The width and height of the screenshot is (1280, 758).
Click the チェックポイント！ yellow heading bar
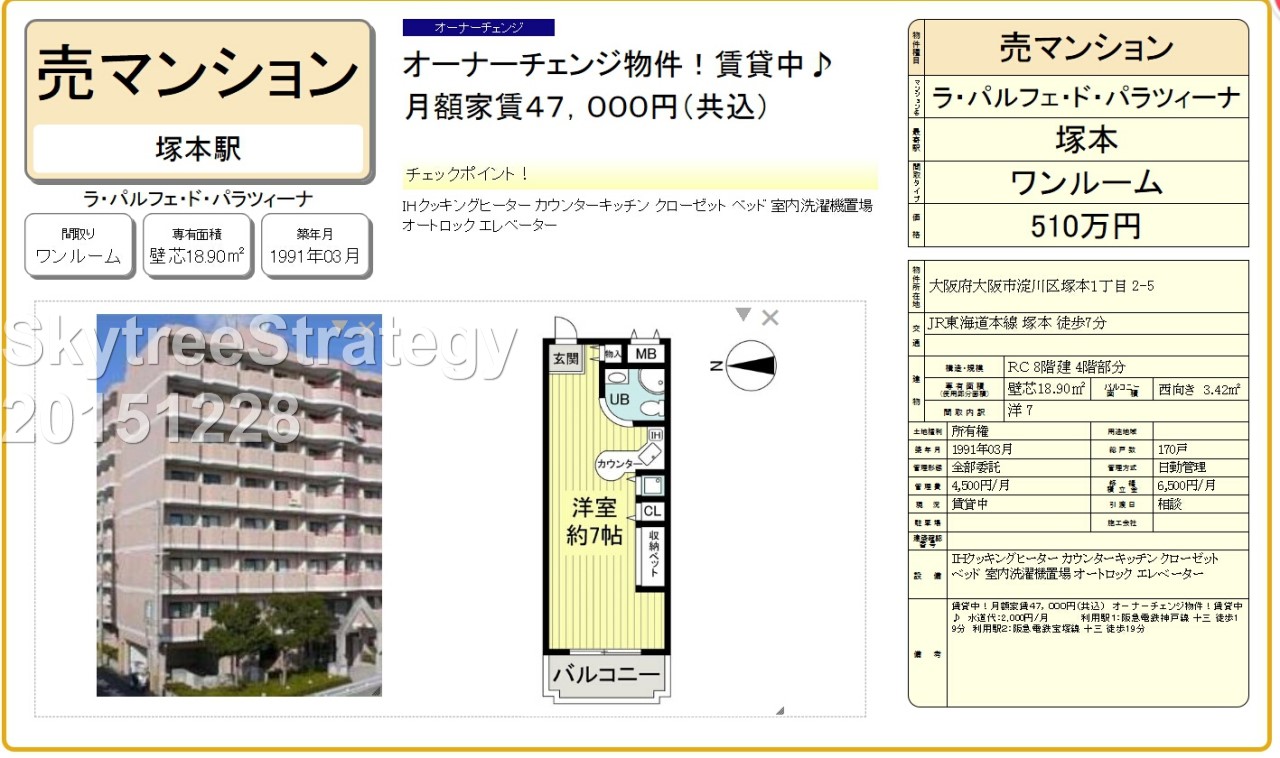click(640, 175)
